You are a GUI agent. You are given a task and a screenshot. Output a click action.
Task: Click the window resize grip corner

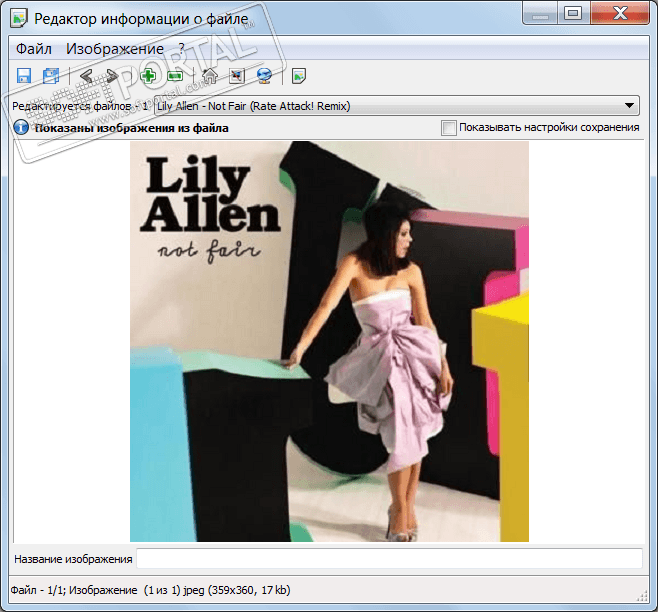coord(642,596)
